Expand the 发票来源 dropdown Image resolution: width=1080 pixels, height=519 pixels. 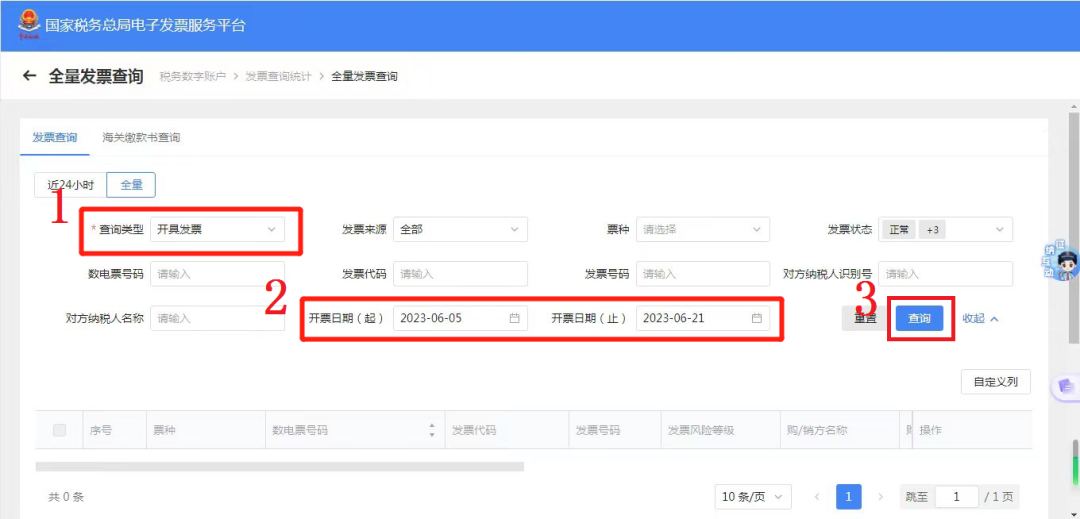460,229
